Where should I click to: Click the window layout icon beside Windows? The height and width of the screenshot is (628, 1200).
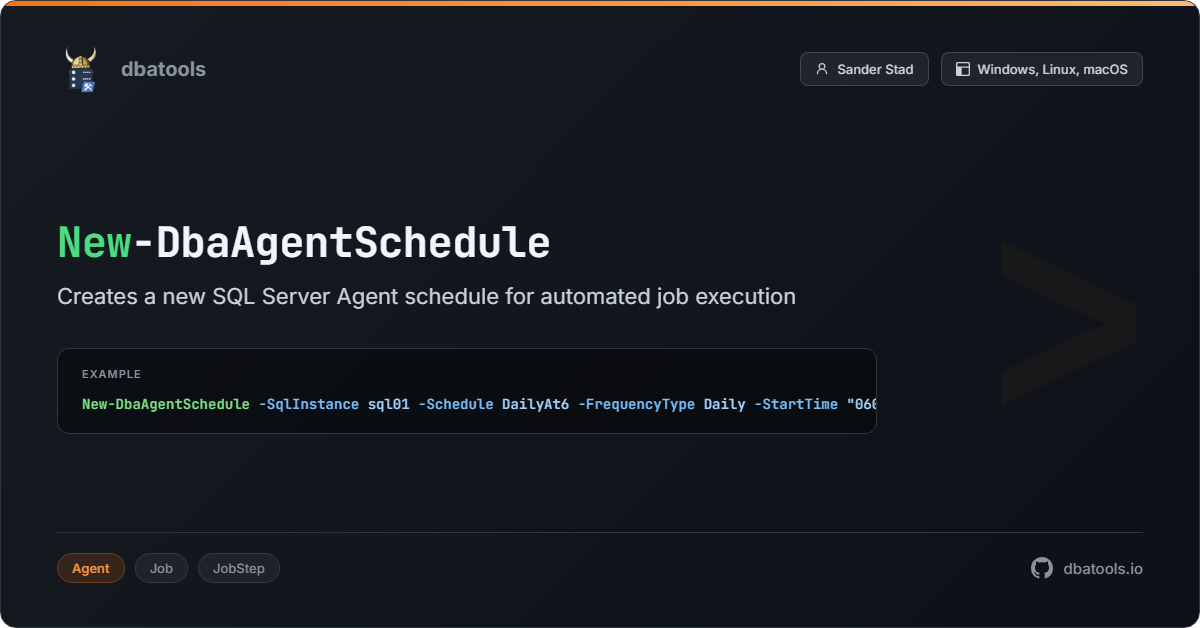[x=963, y=69]
